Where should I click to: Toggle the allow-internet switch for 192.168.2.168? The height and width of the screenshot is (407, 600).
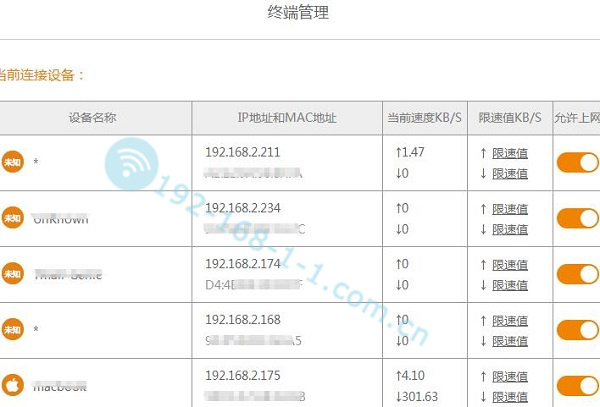click(x=577, y=330)
